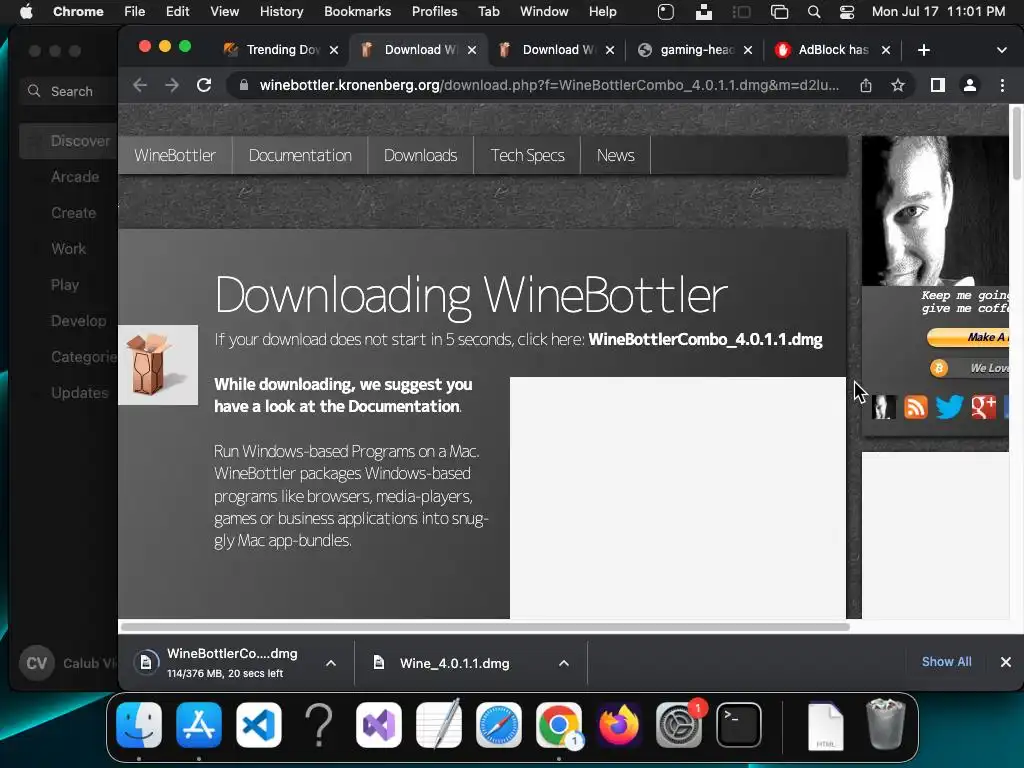This screenshot has width=1024, height=768.
Task: Open Chrome three-dot menu
Action: [x=1002, y=85]
